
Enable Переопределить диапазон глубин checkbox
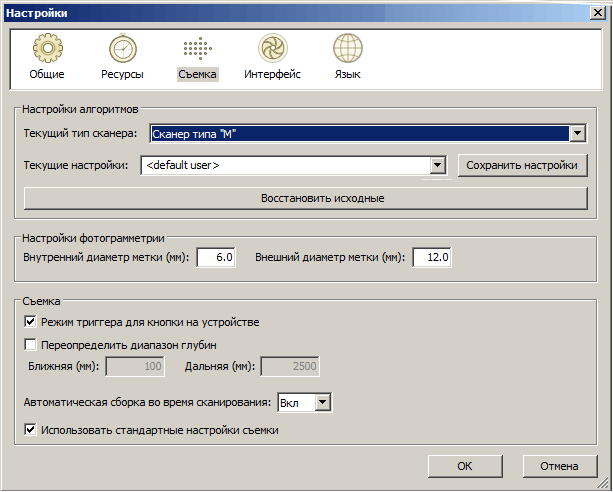coord(30,345)
